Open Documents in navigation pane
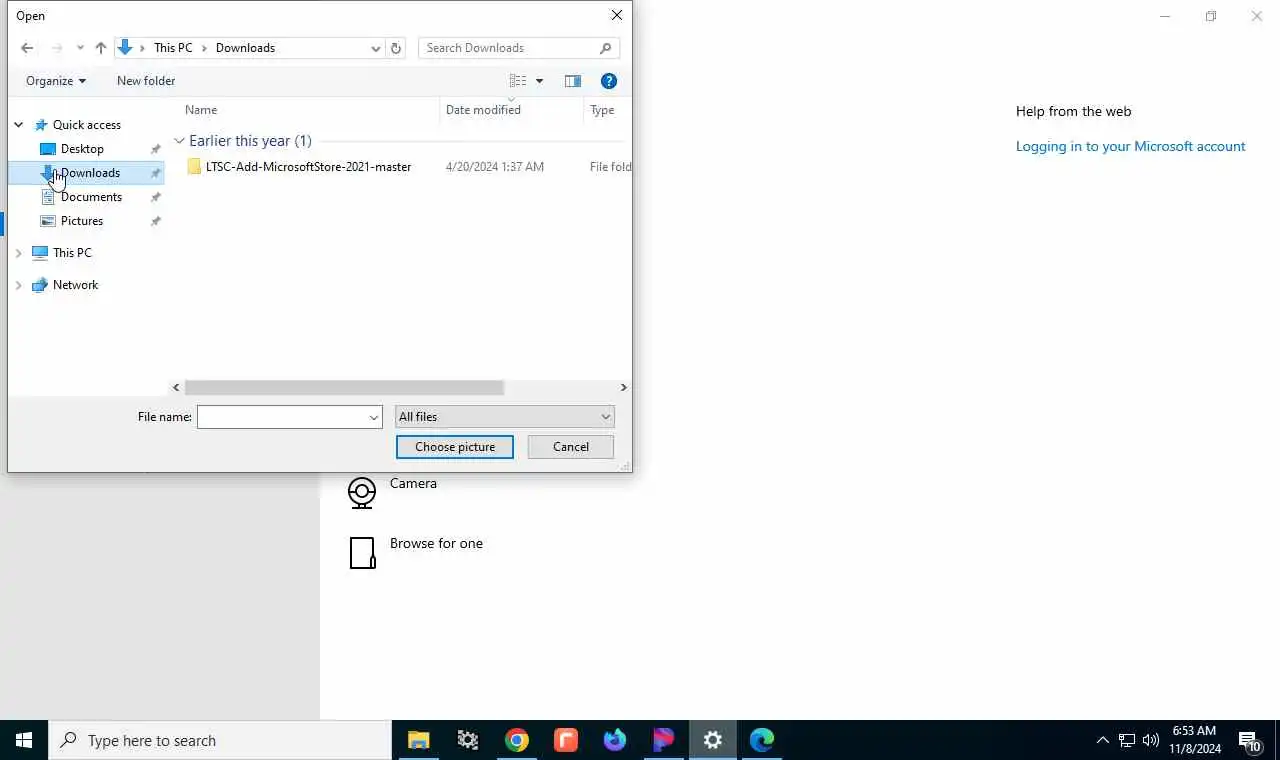The image size is (1280, 760). [91, 197]
